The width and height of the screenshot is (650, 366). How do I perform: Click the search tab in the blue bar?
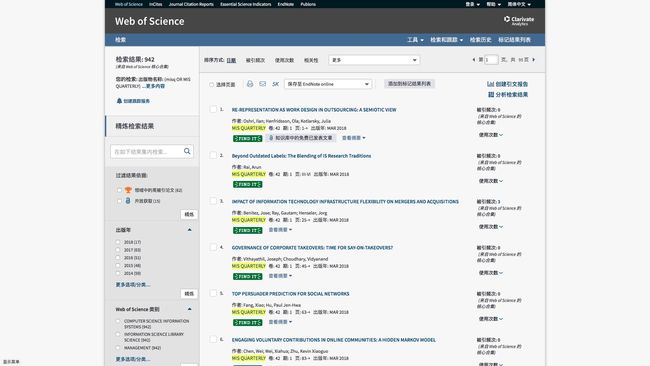(121, 40)
